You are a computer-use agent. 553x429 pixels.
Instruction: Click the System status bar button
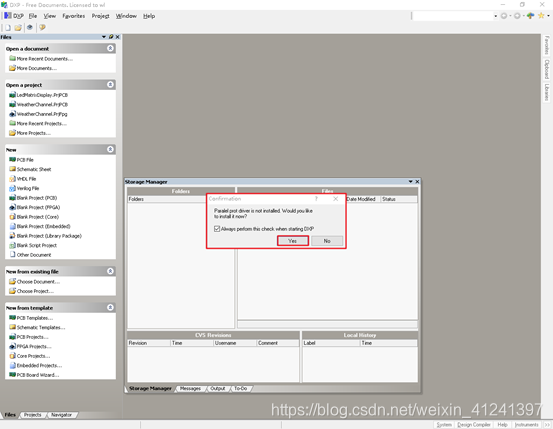tap(444, 425)
